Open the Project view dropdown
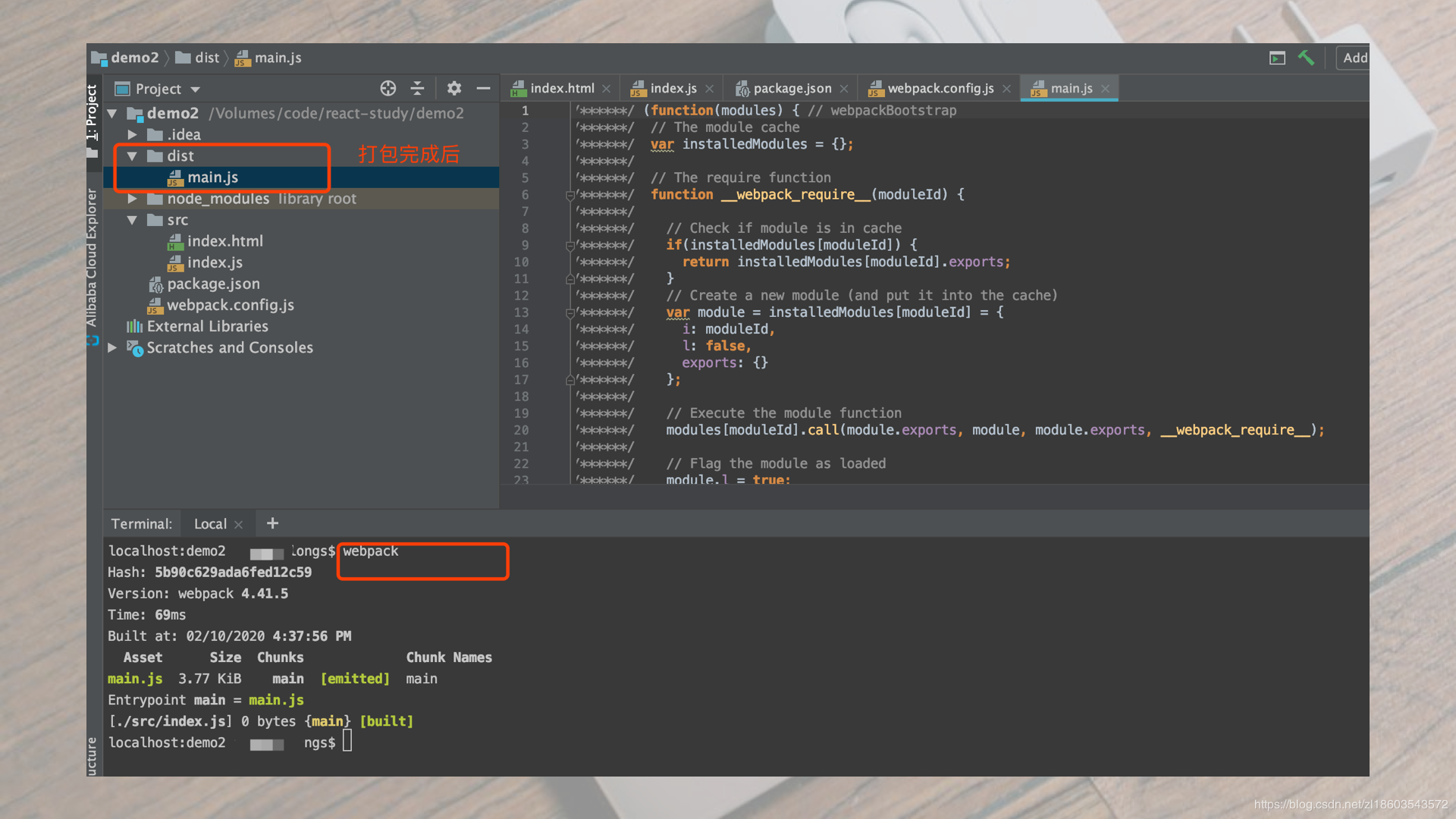 pos(195,89)
